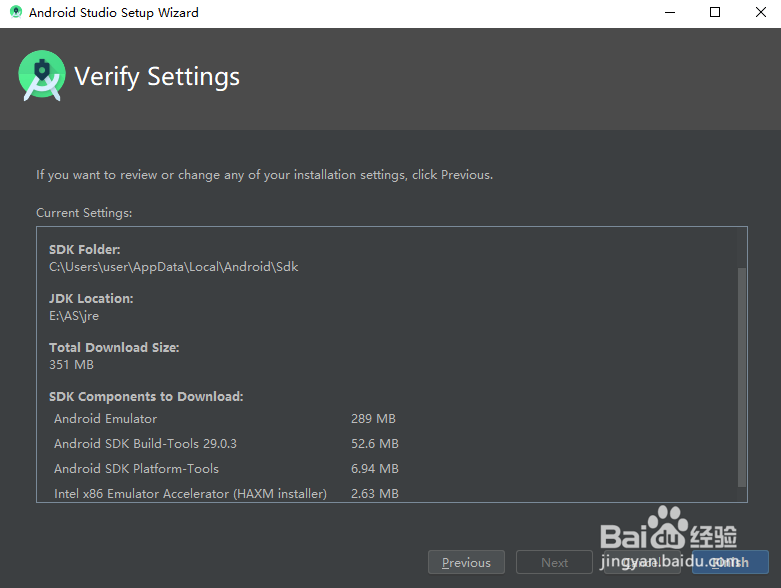The image size is (781, 588).
Task: Click the SDK Folder heading
Action: (x=85, y=249)
